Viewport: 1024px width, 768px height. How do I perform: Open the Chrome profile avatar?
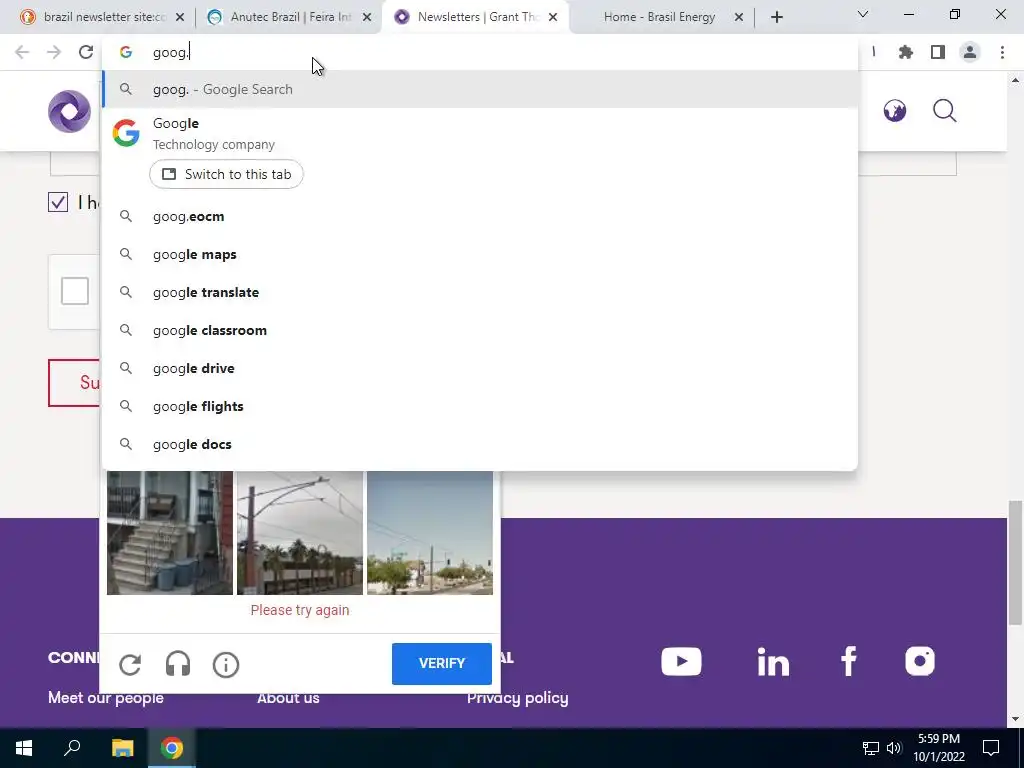pyautogui.click(x=970, y=52)
